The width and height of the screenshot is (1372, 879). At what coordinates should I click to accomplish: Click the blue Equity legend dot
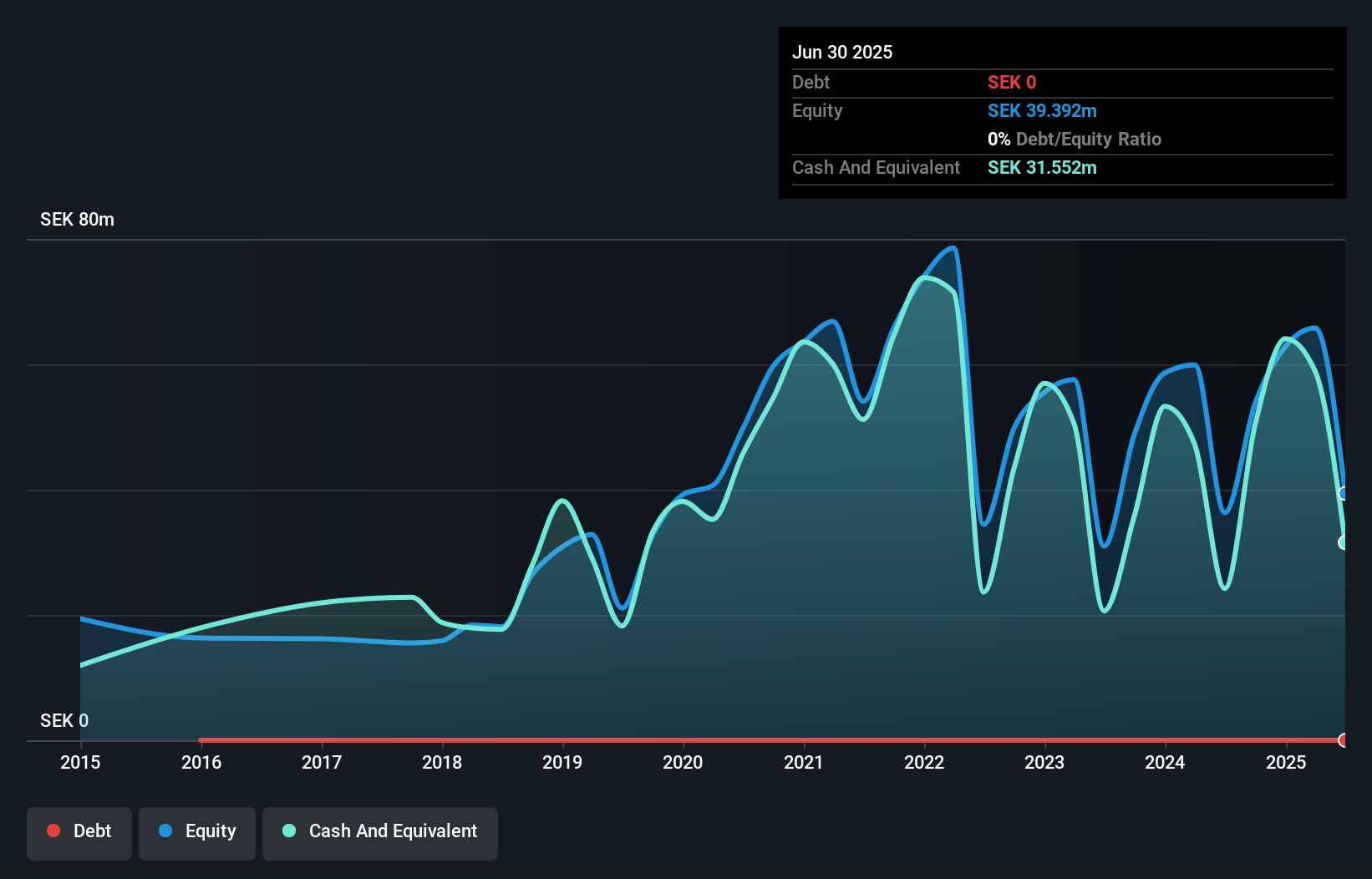165,831
